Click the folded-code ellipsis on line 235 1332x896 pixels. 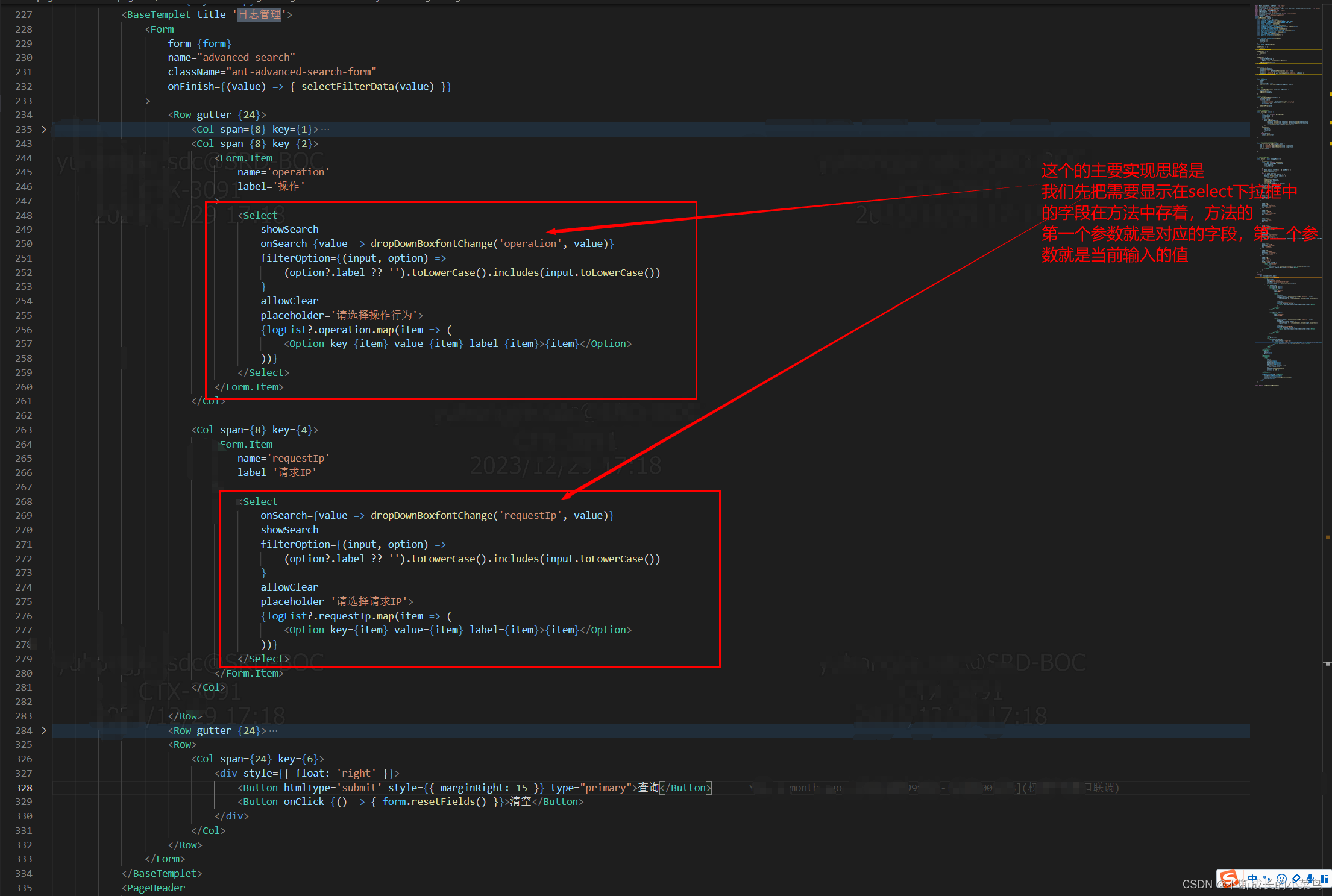click(x=325, y=130)
